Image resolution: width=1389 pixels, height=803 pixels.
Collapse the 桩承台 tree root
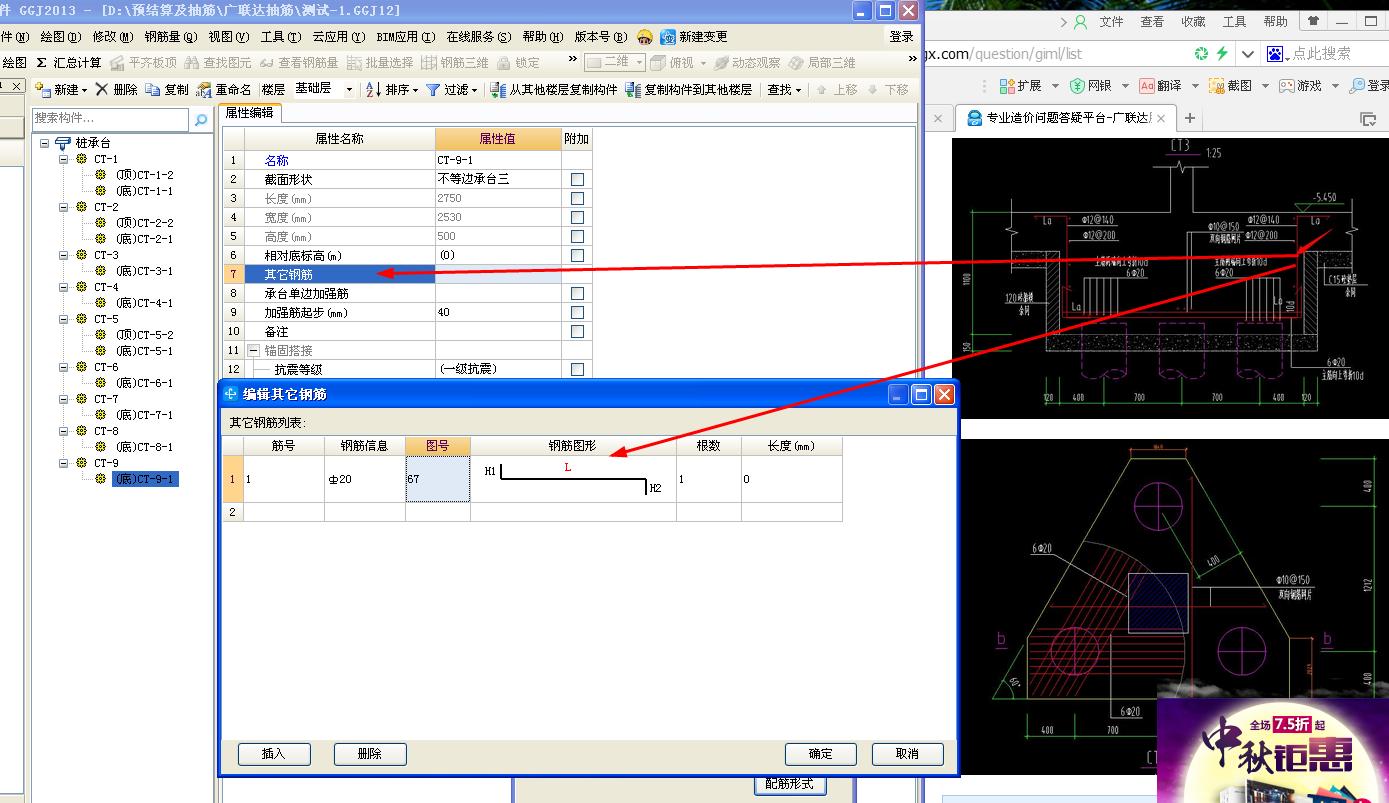(x=45, y=143)
